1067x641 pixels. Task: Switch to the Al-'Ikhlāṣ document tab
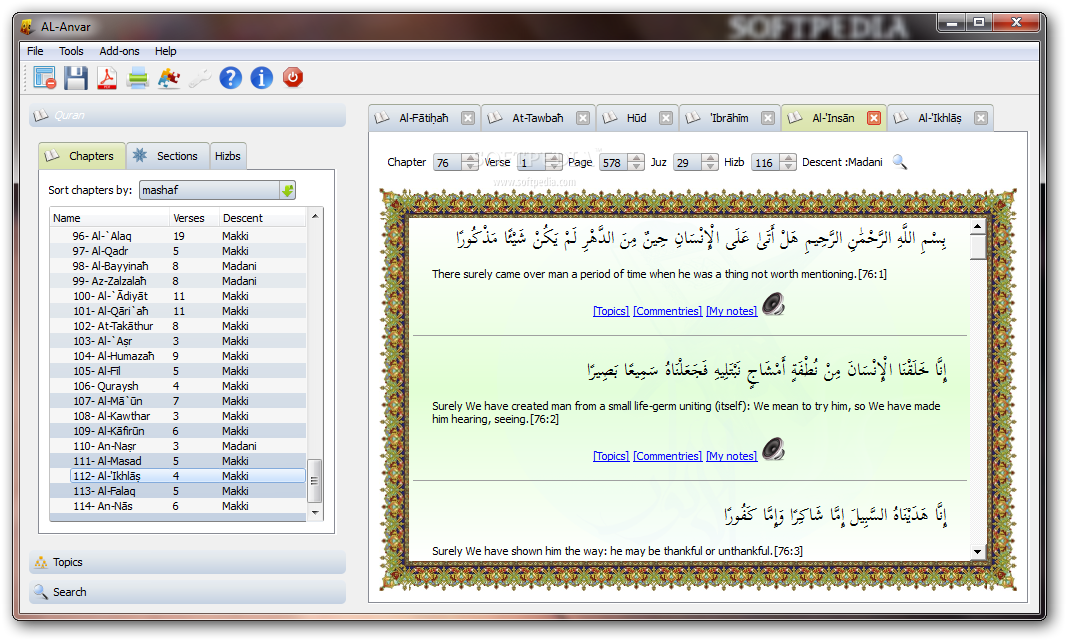point(939,118)
